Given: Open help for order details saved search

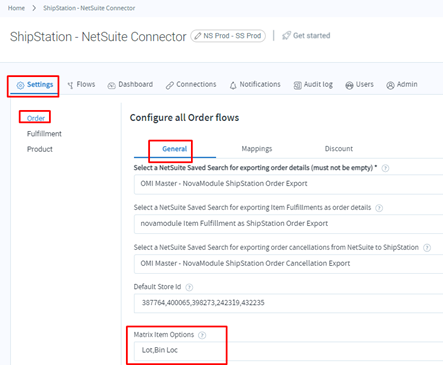Looking at the screenshot, I should (385, 168).
